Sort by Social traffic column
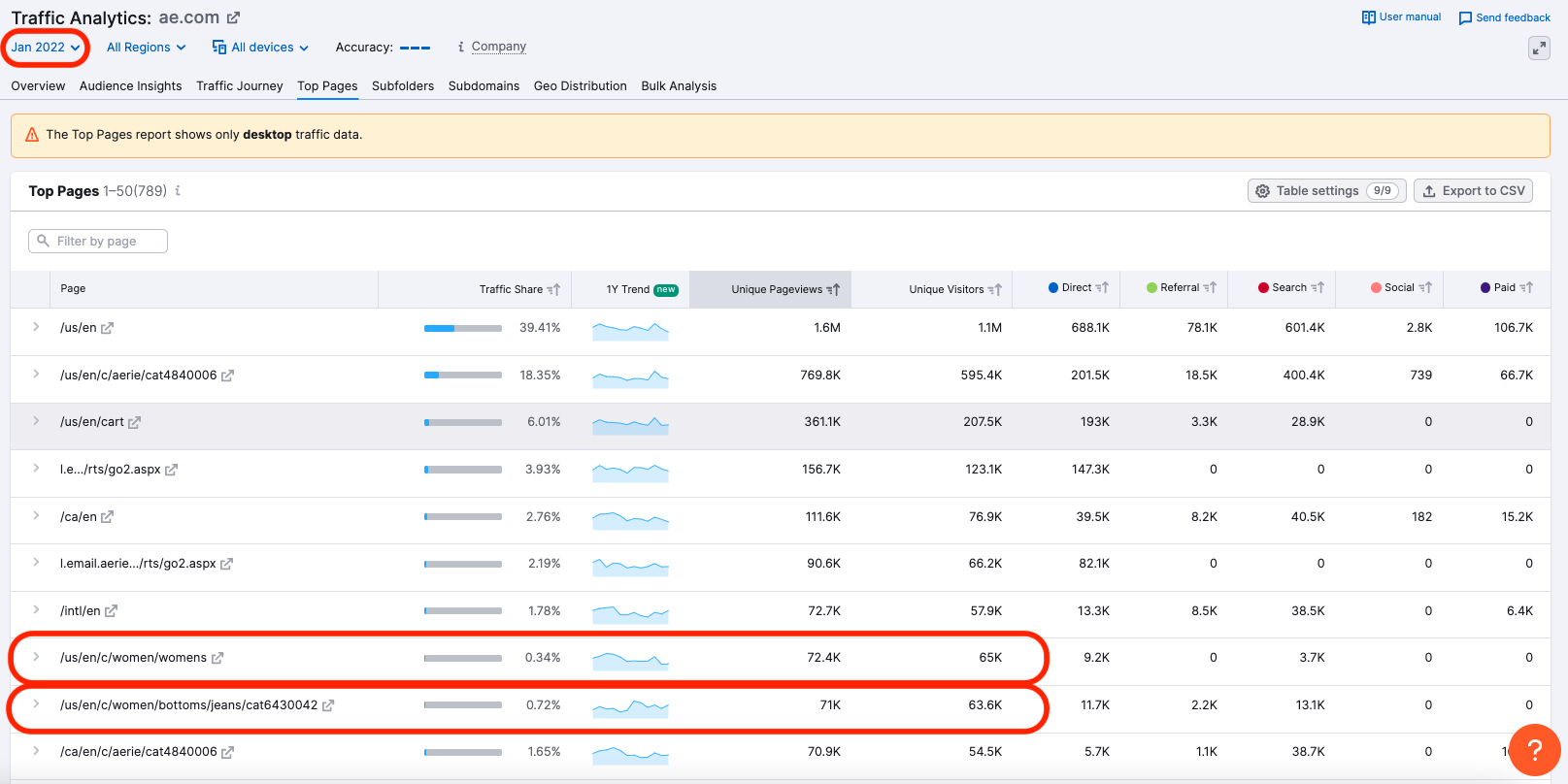Viewport: 1568px width, 784px height. point(1401,287)
